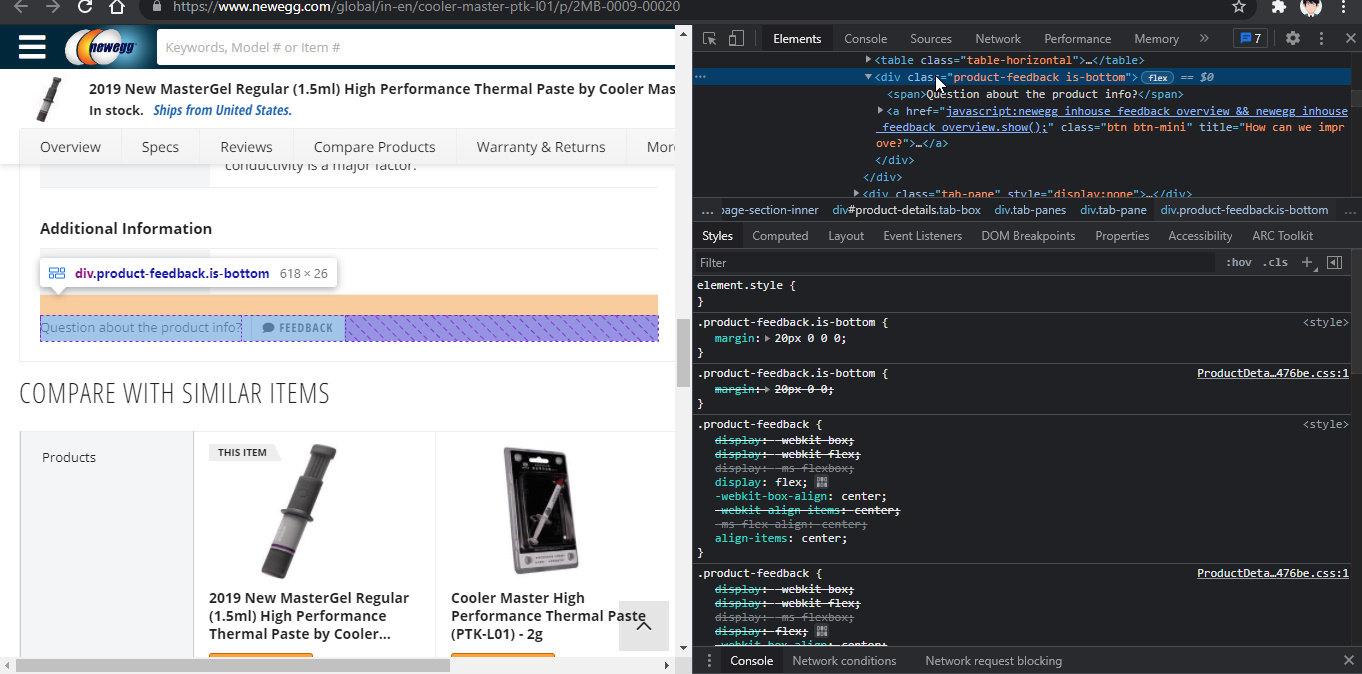This screenshot has width=1362, height=674.
Task: Go to the home page via the house icon
Action: (117, 7)
